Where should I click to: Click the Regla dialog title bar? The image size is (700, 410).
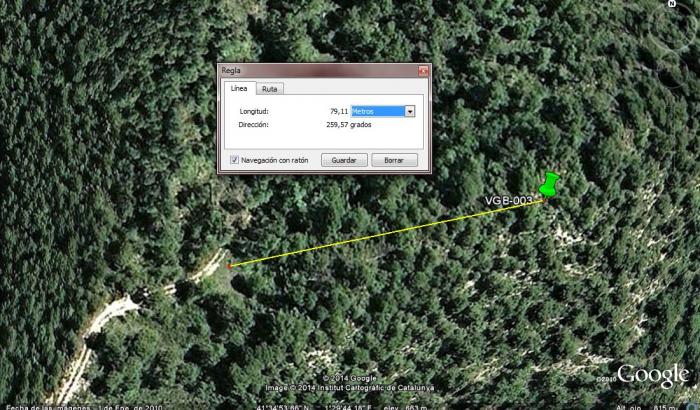point(319,71)
